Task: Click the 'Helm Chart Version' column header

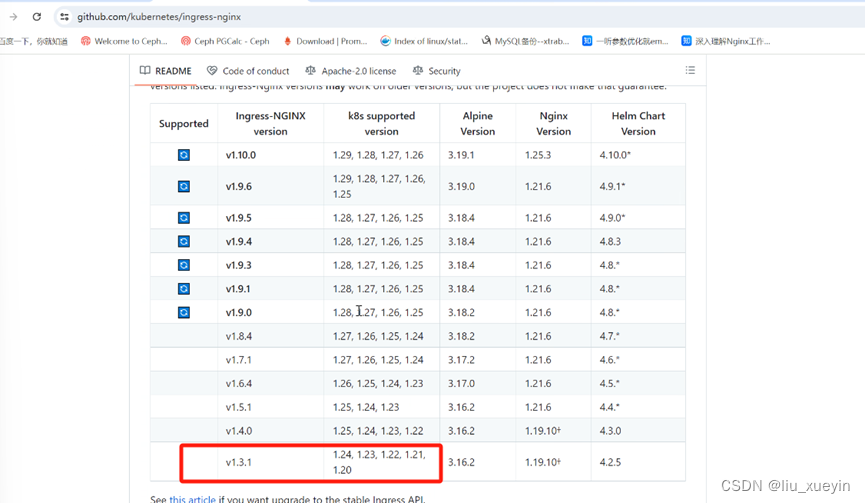Action: tap(638, 124)
